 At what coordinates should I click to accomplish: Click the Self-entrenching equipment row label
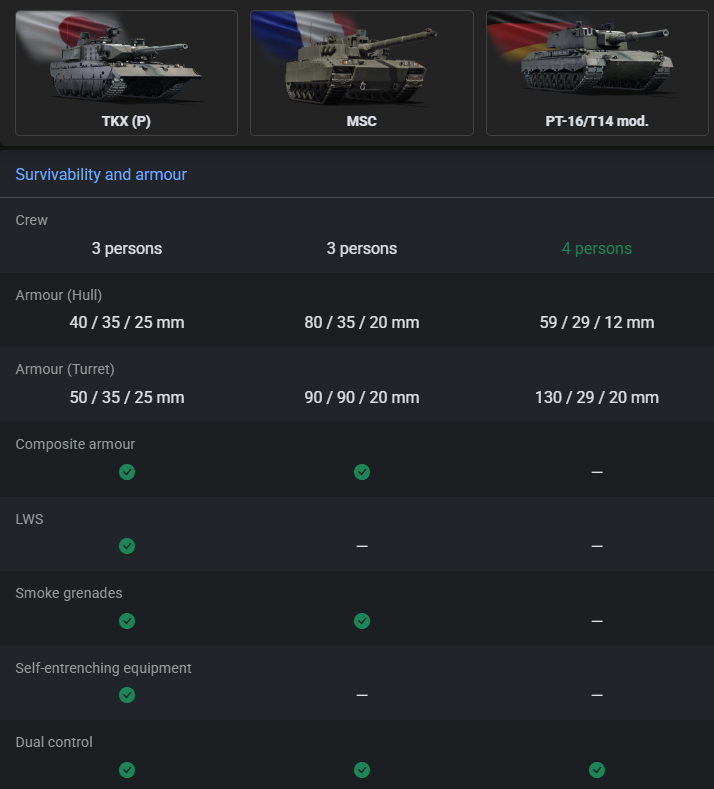103,668
